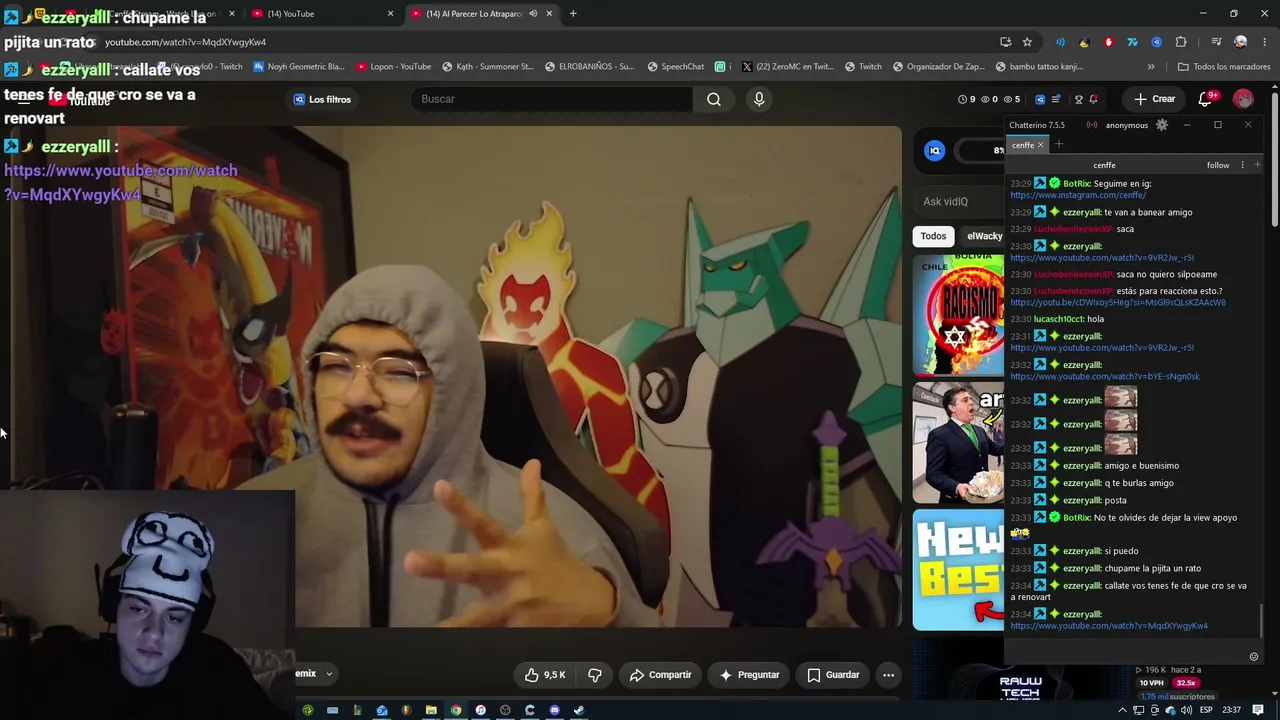Open the Chatterino emote picker smiley

tap(1254, 657)
